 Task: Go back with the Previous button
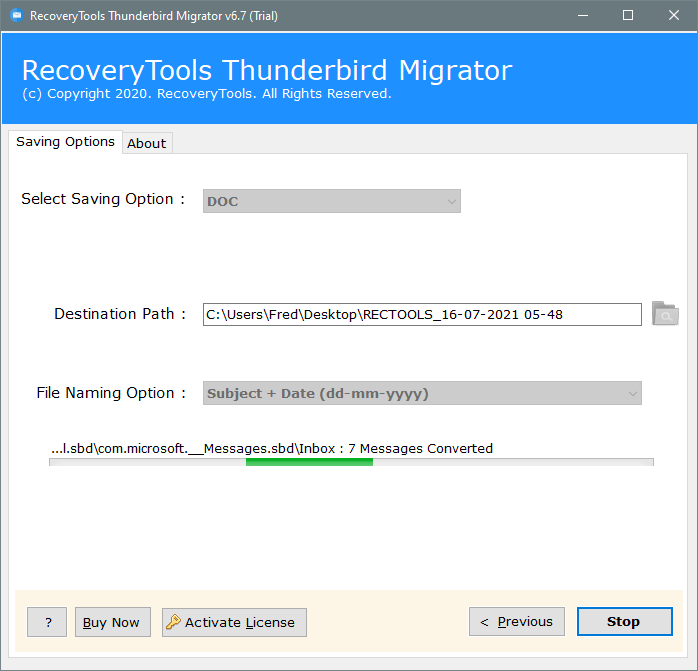[x=517, y=622]
